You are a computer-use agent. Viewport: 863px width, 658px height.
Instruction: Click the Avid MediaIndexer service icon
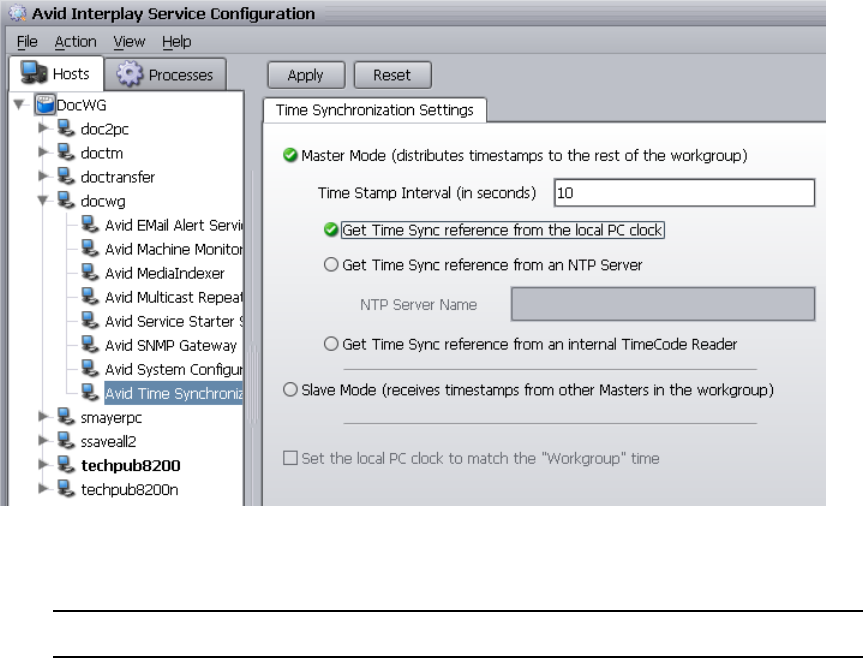coord(90,272)
